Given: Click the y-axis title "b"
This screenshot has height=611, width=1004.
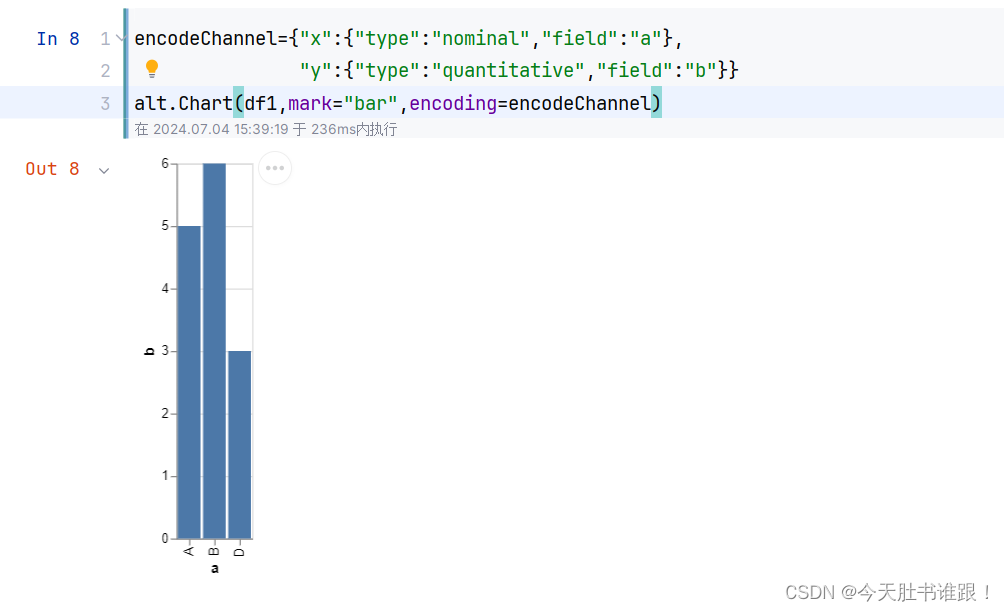Looking at the screenshot, I should 149,351.
